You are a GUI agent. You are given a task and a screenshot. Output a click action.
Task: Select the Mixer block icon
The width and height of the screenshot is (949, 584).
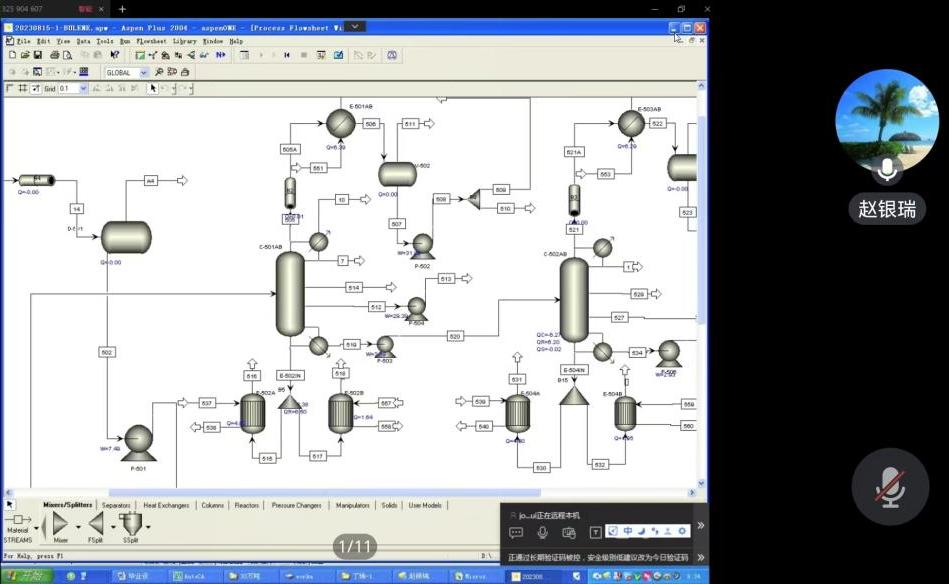(60, 523)
